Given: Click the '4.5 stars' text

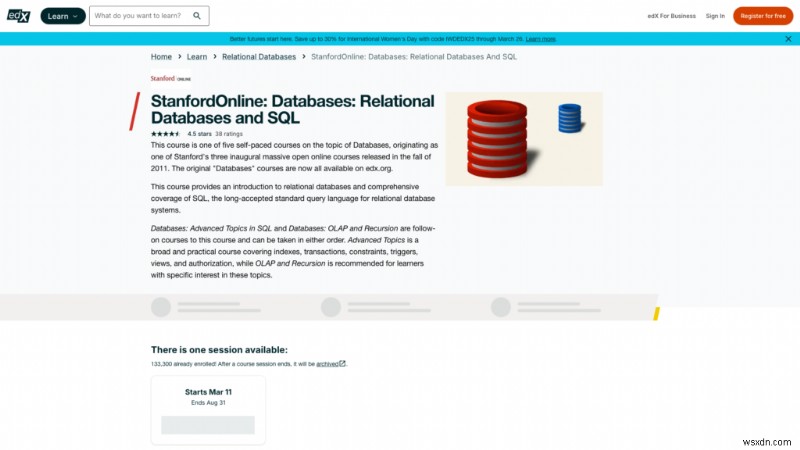Looking at the screenshot, I should (x=199, y=134).
